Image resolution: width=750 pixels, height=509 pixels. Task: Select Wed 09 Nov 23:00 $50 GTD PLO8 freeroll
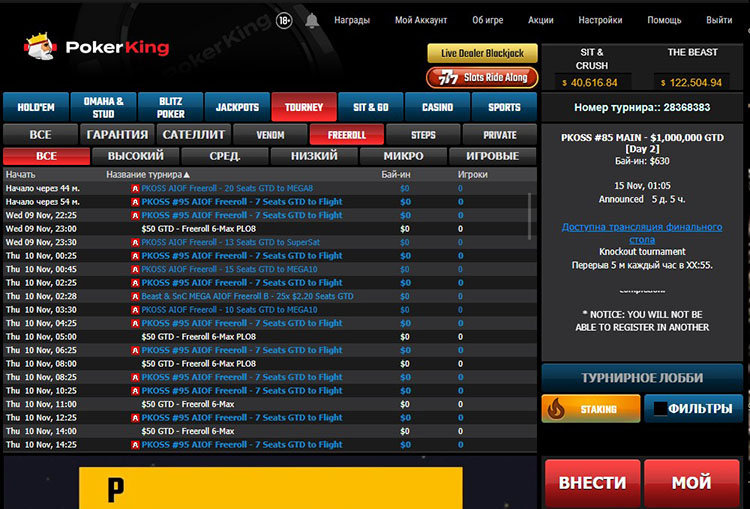(270, 229)
